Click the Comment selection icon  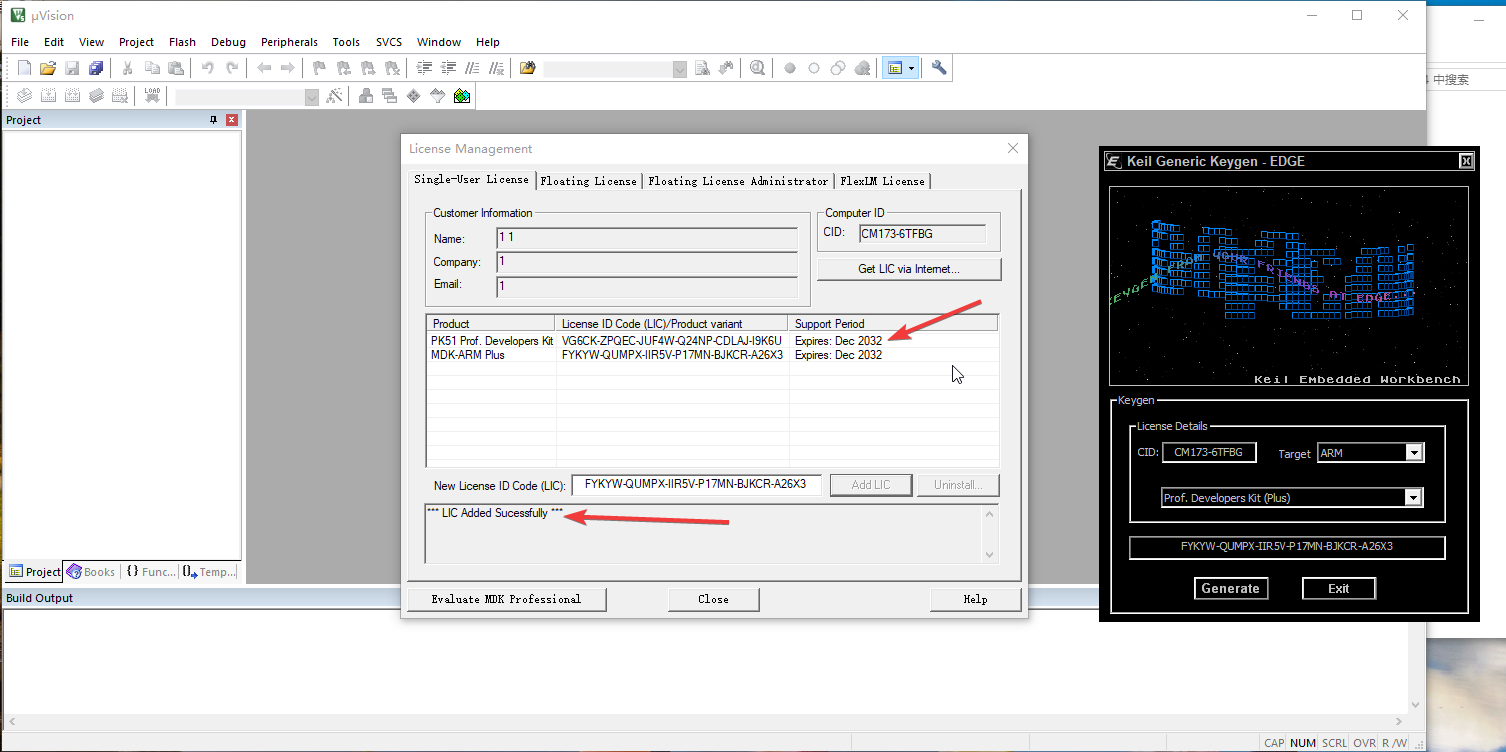(x=472, y=68)
